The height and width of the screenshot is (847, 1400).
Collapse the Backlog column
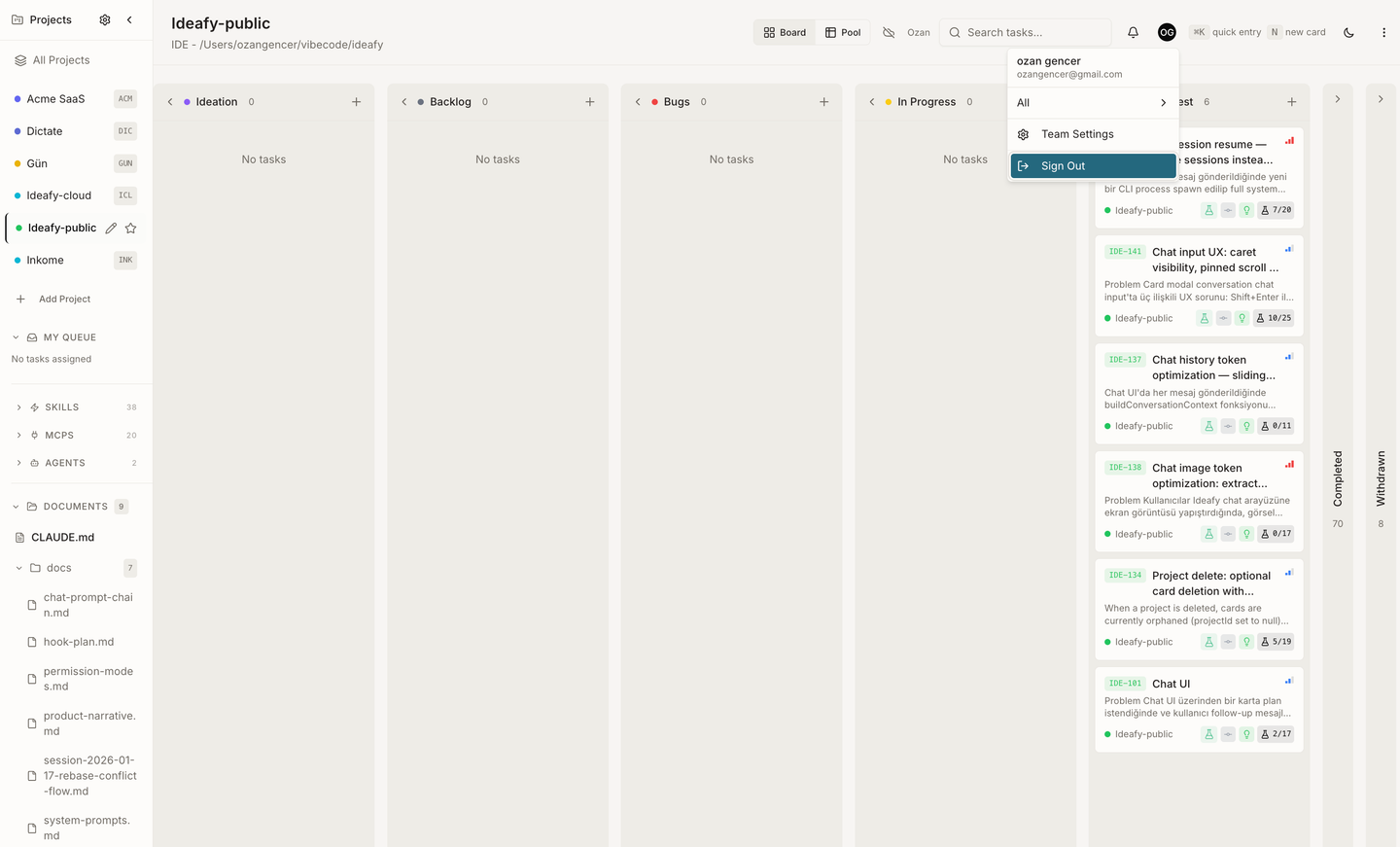[404, 101]
